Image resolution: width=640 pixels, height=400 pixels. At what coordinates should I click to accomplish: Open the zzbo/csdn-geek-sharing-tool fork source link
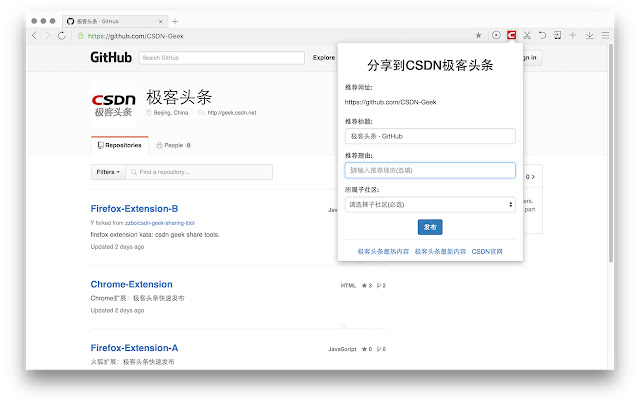[x=160, y=223]
